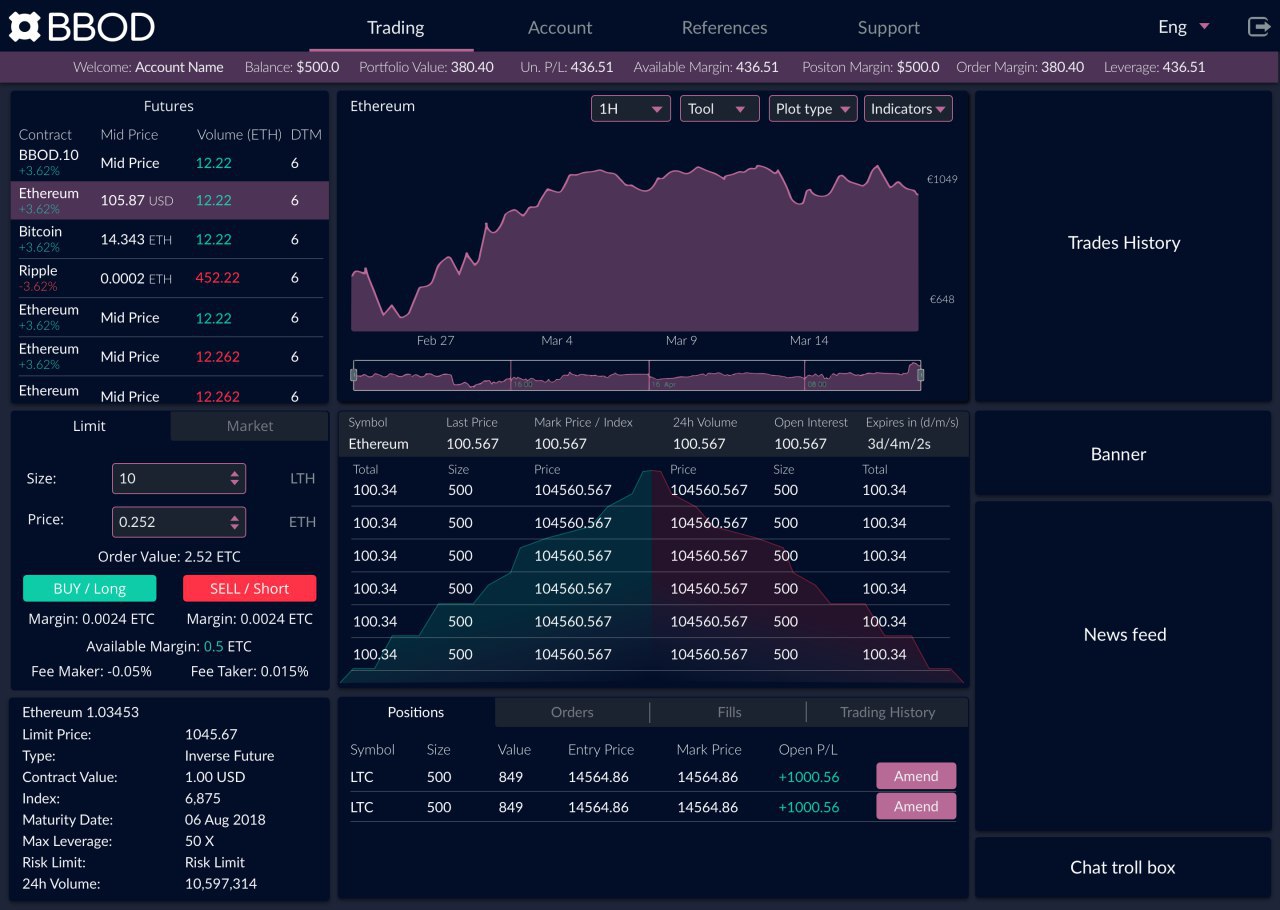Screen dimensions: 1280x910
Task: Show the Positions tab
Action: point(416,712)
